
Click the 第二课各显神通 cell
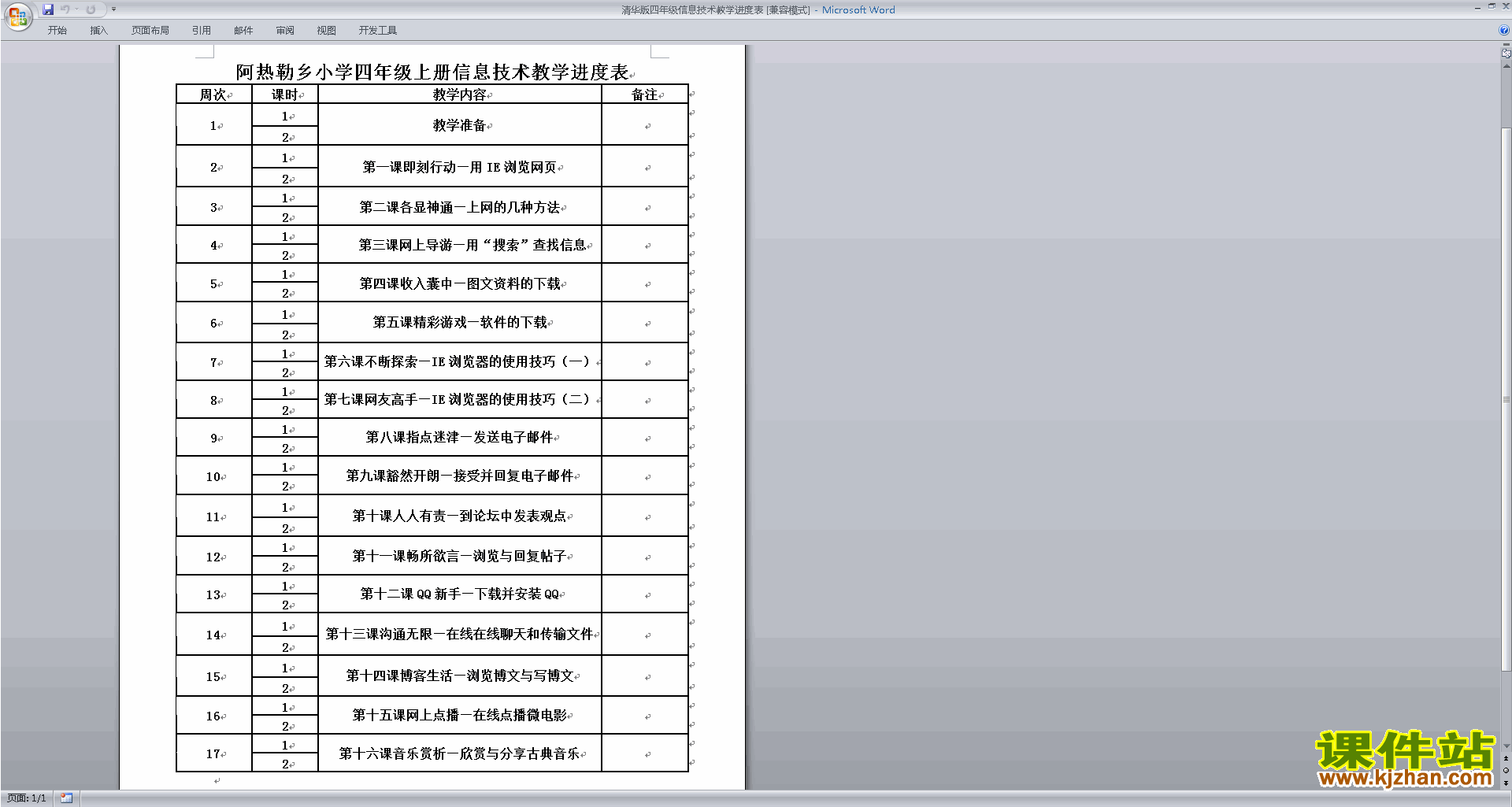tap(460, 207)
